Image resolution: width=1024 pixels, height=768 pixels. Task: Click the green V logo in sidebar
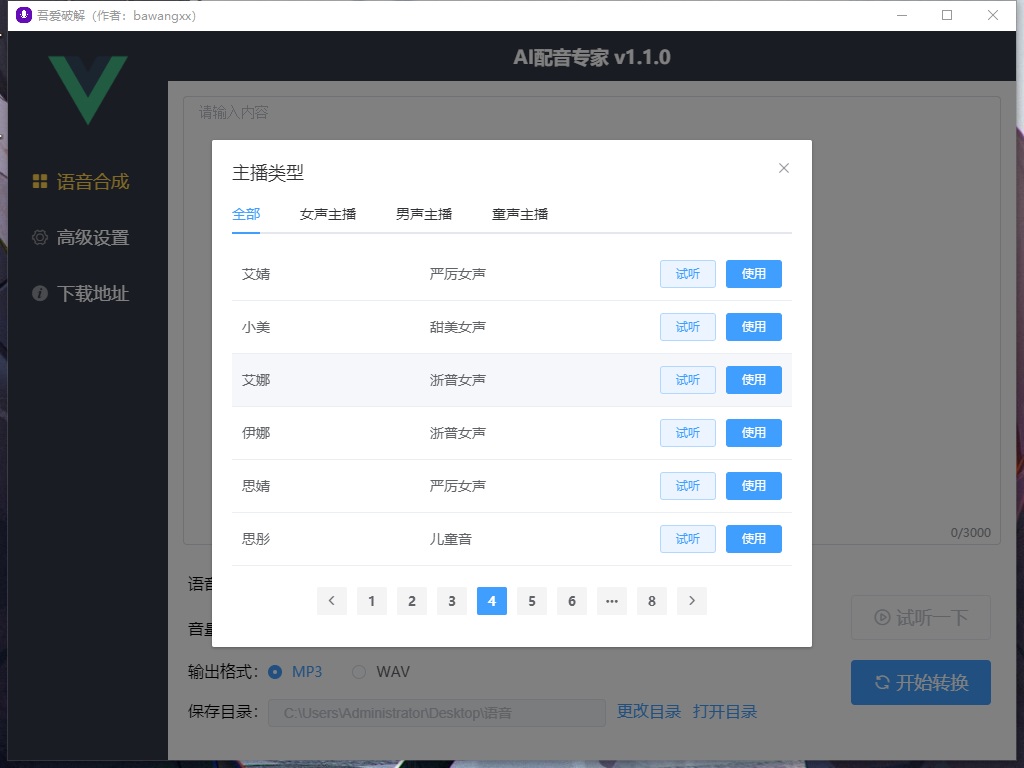point(88,89)
